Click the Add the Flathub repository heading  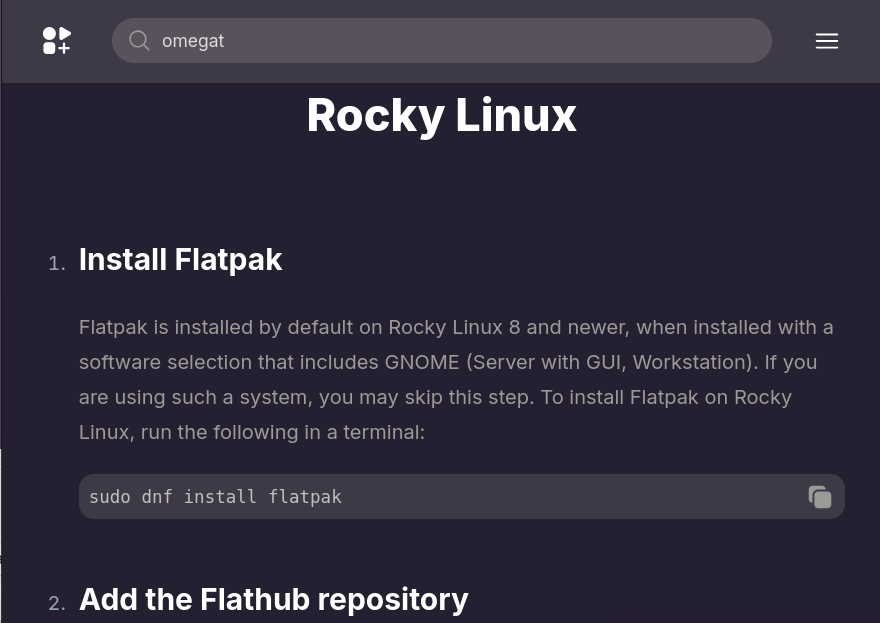click(x=273, y=599)
